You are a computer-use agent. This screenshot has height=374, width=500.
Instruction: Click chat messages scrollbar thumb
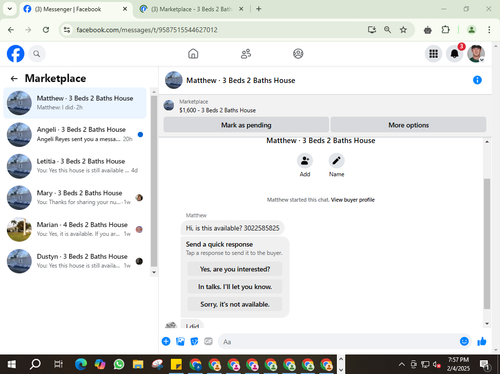click(x=487, y=244)
